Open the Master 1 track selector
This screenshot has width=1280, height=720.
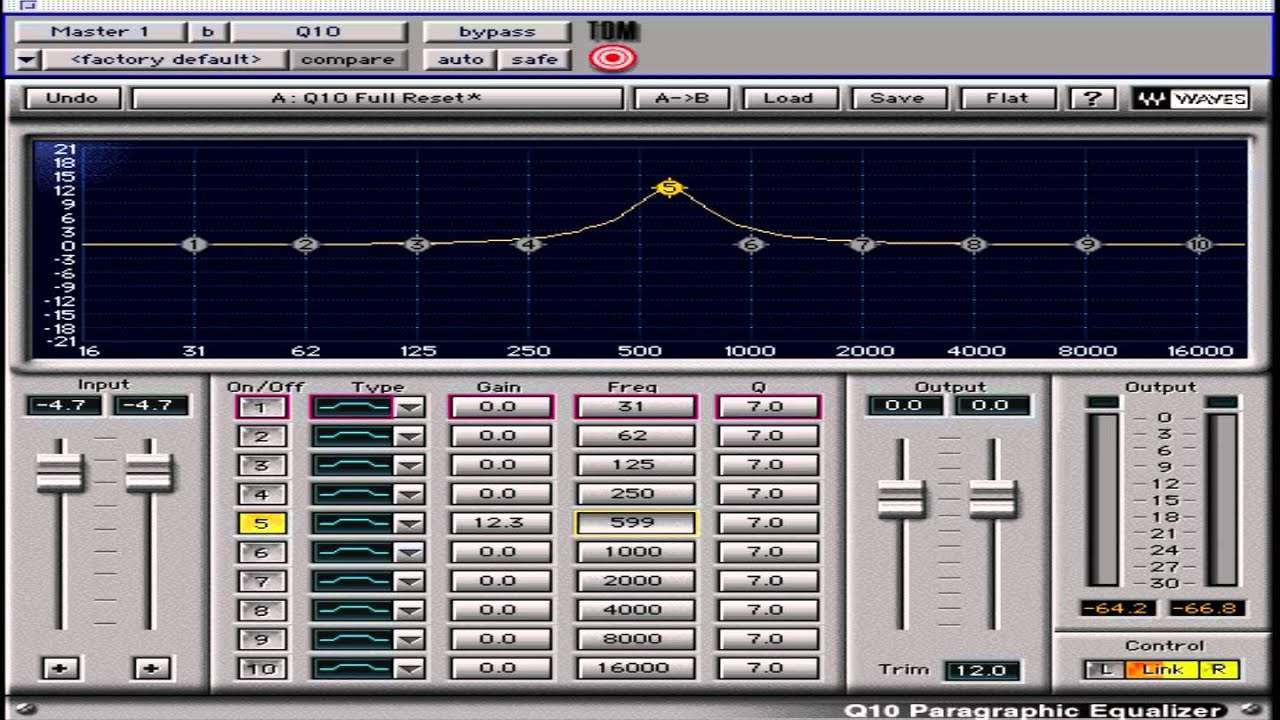click(x=100, y=32)
